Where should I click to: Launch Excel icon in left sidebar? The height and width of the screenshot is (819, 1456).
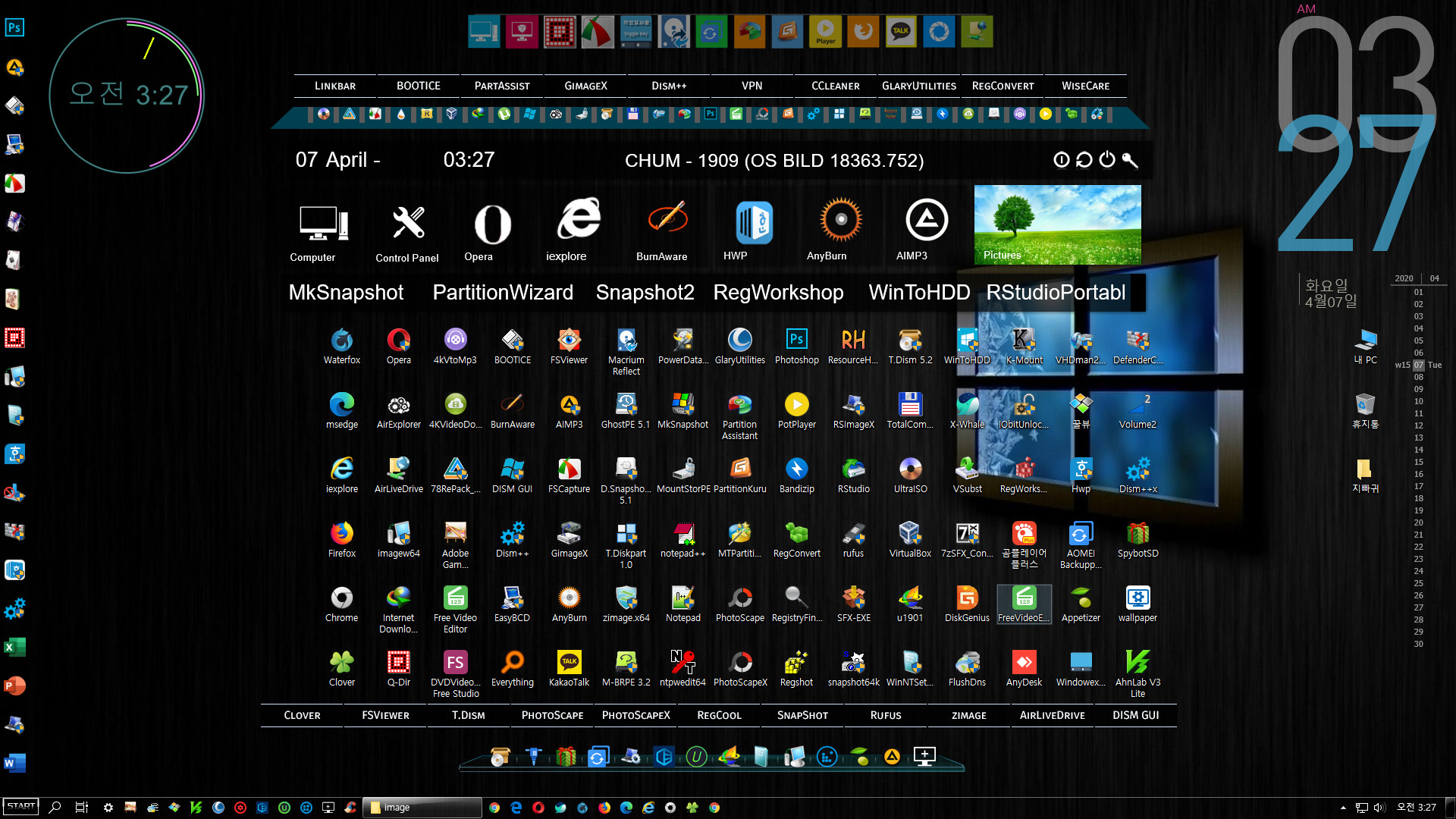click(x=14, y=647)
